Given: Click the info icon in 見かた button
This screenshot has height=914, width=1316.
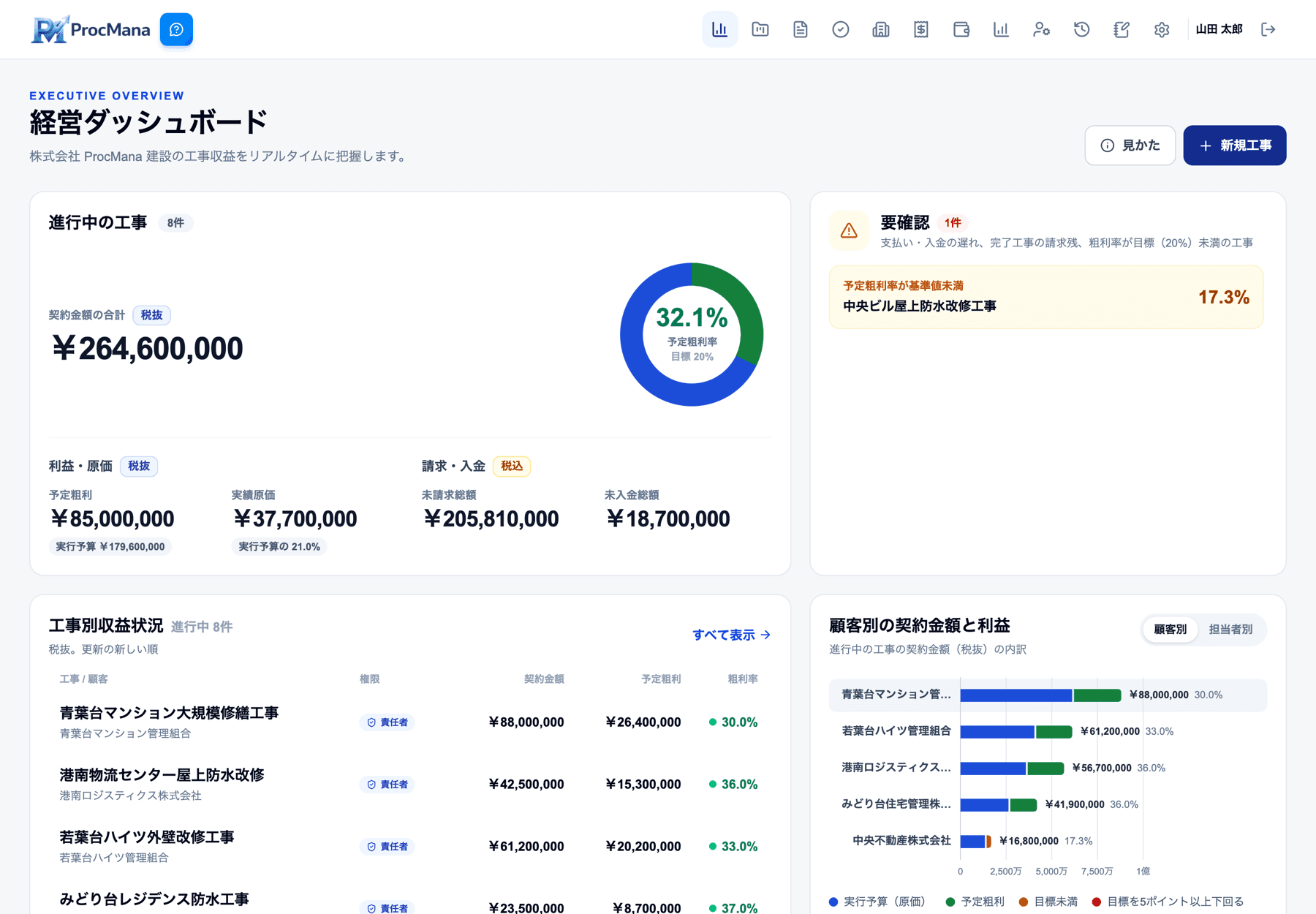Looking at the screenshot, I should point(1108,146).
